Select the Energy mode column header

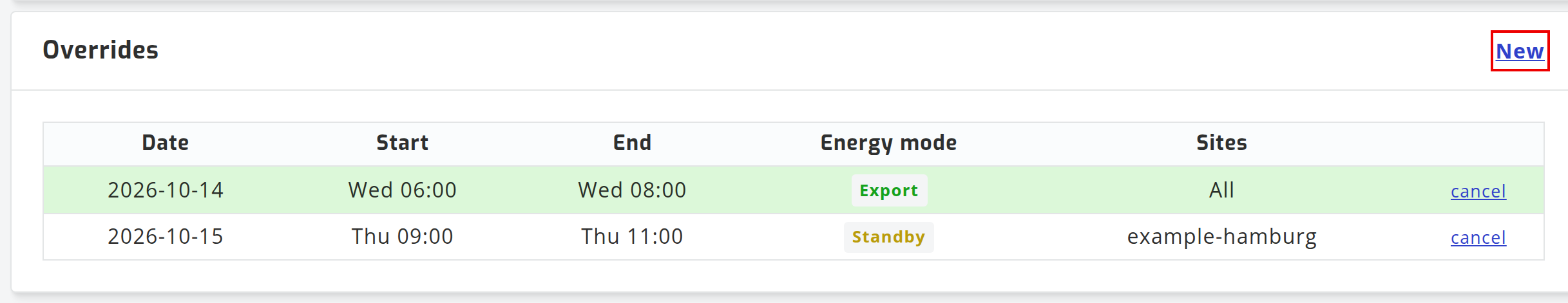[x=889, y=143]
